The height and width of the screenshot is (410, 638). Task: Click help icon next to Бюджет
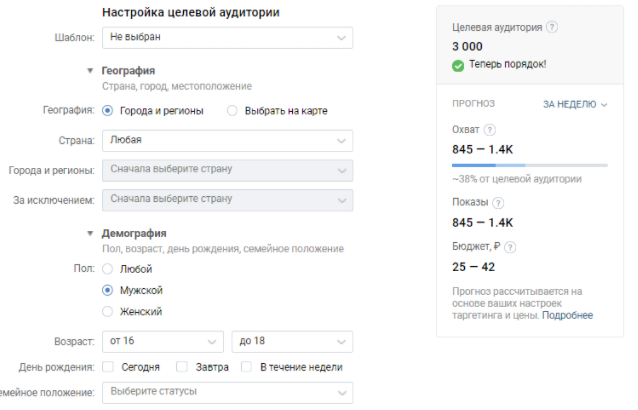(x=510, y=246)
